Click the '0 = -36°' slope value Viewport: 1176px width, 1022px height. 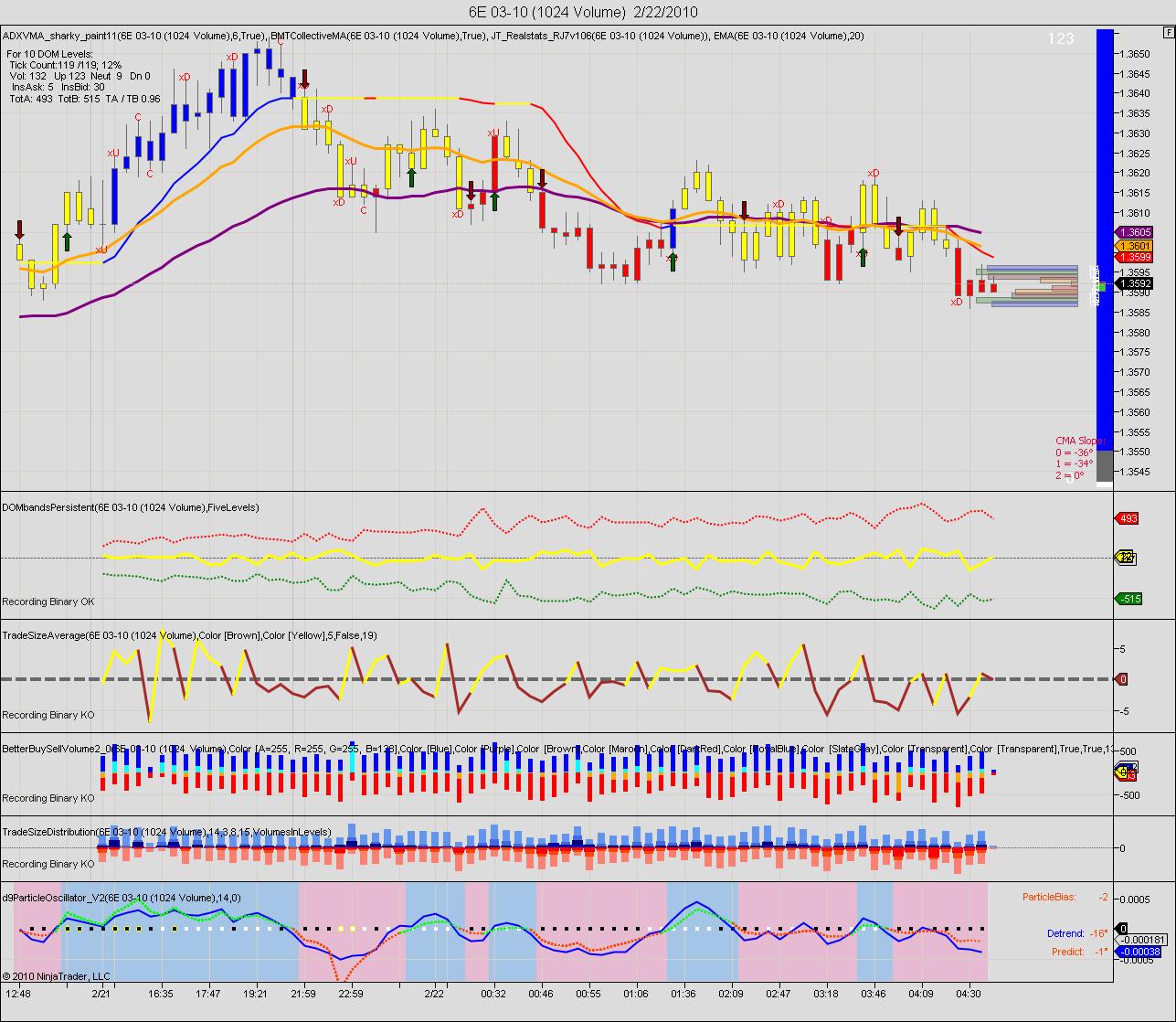(x=1075, y=452)
